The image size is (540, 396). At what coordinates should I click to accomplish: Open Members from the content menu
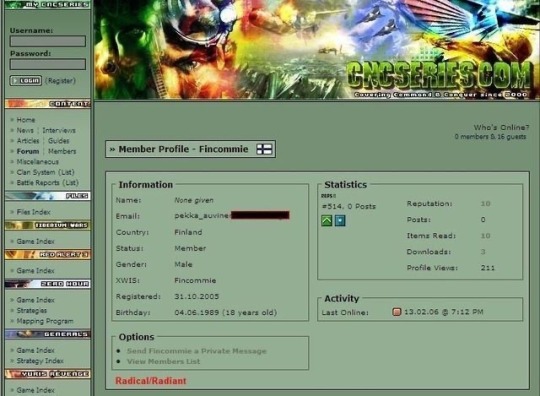[62, 151]
